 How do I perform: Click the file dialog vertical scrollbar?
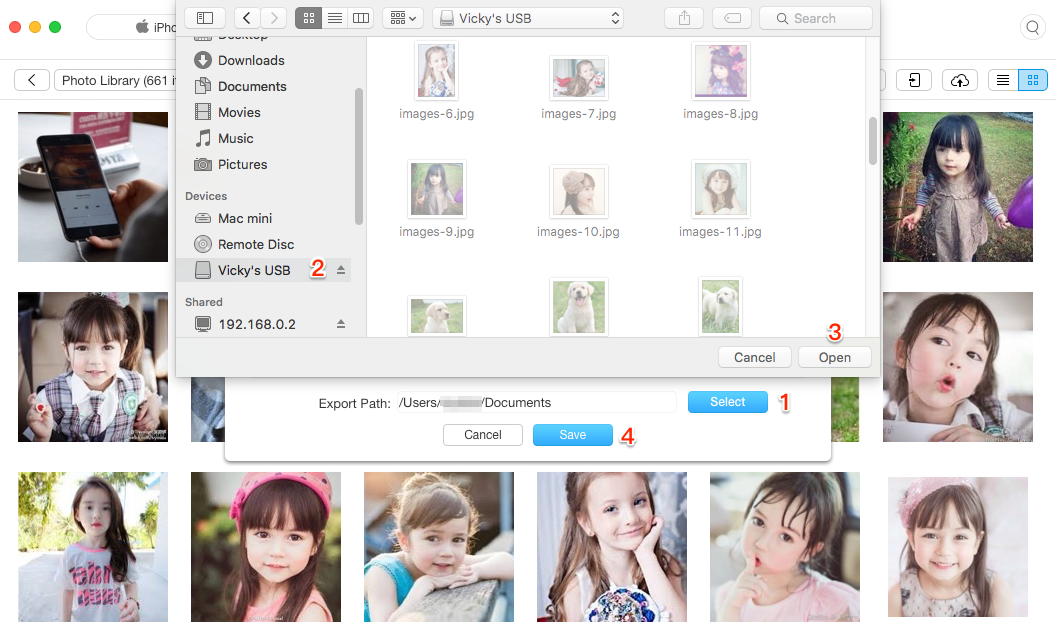click(x=873, y=141)
